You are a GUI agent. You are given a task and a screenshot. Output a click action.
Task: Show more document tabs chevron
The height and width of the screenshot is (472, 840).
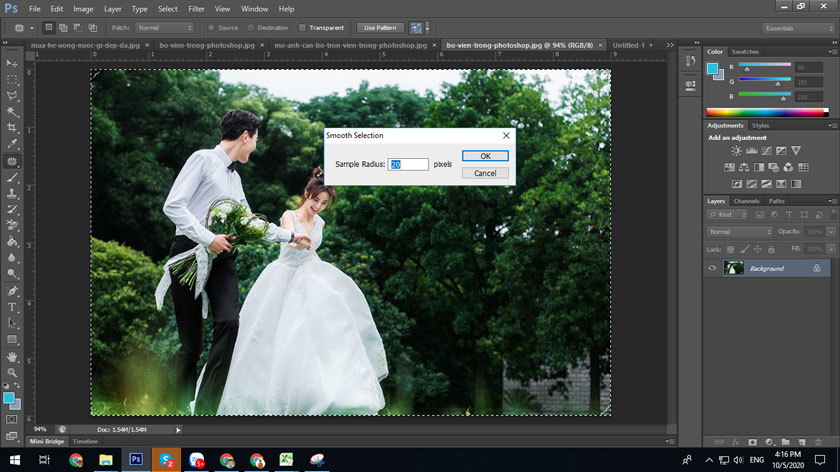point(670,45)
